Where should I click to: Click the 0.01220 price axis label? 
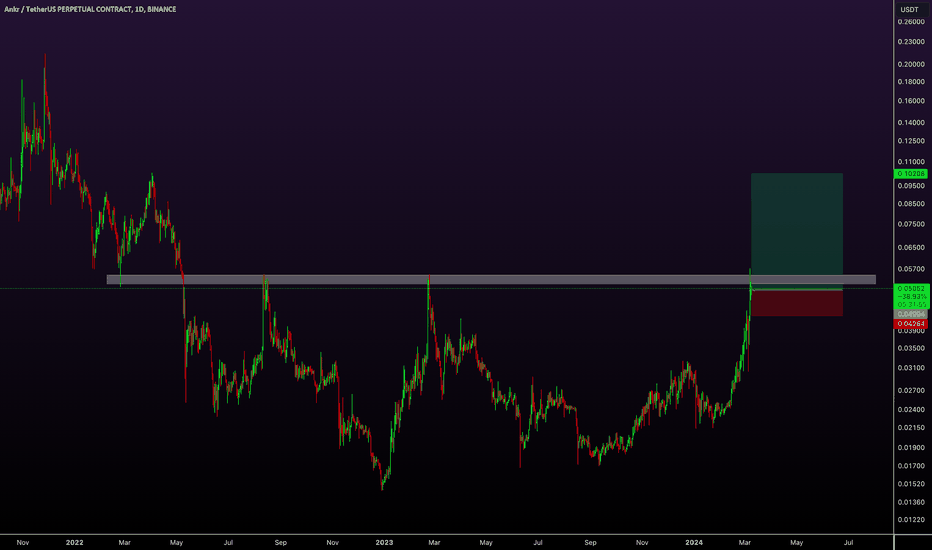click(911, 520)
